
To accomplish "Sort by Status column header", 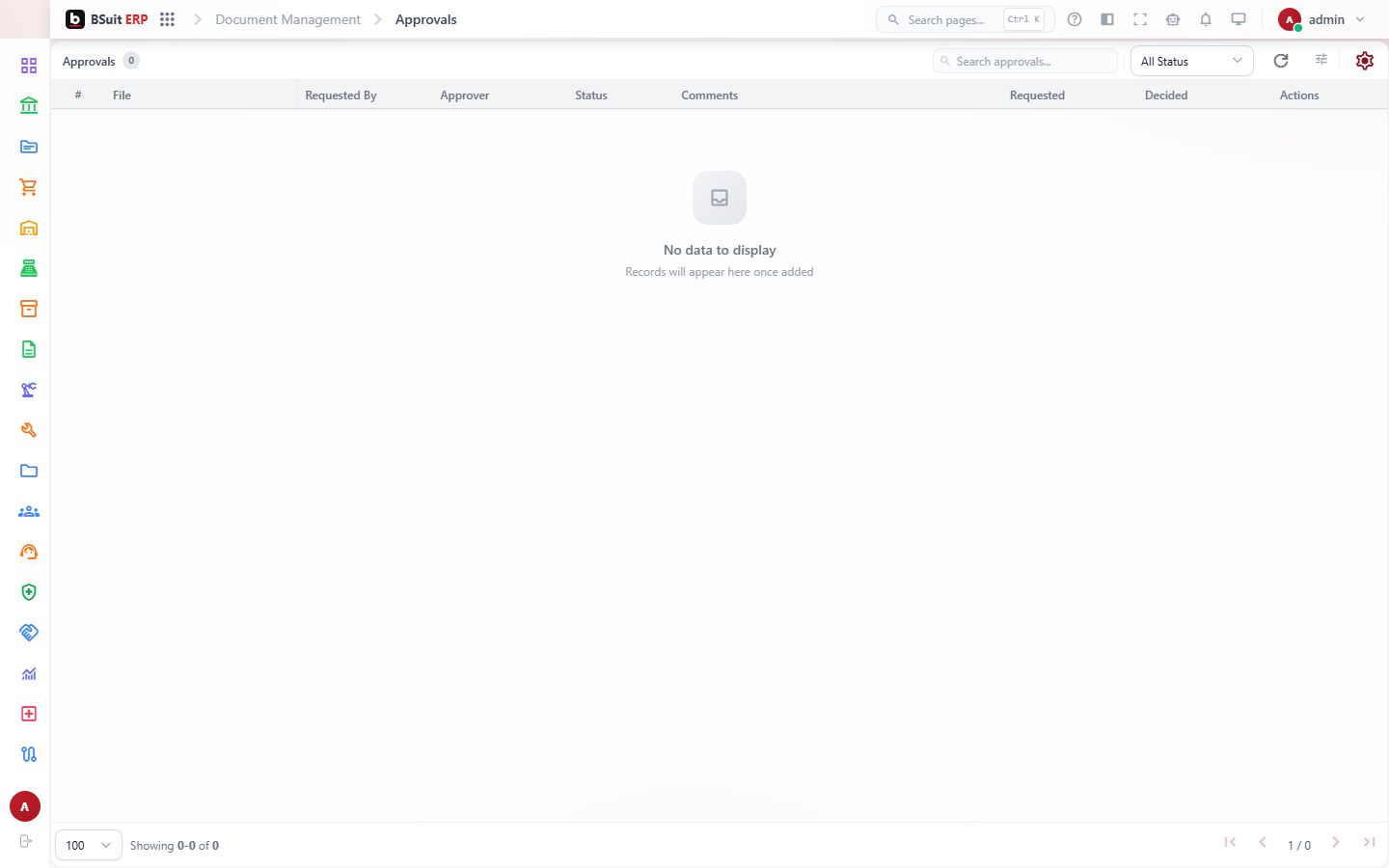I will point(591,95).
